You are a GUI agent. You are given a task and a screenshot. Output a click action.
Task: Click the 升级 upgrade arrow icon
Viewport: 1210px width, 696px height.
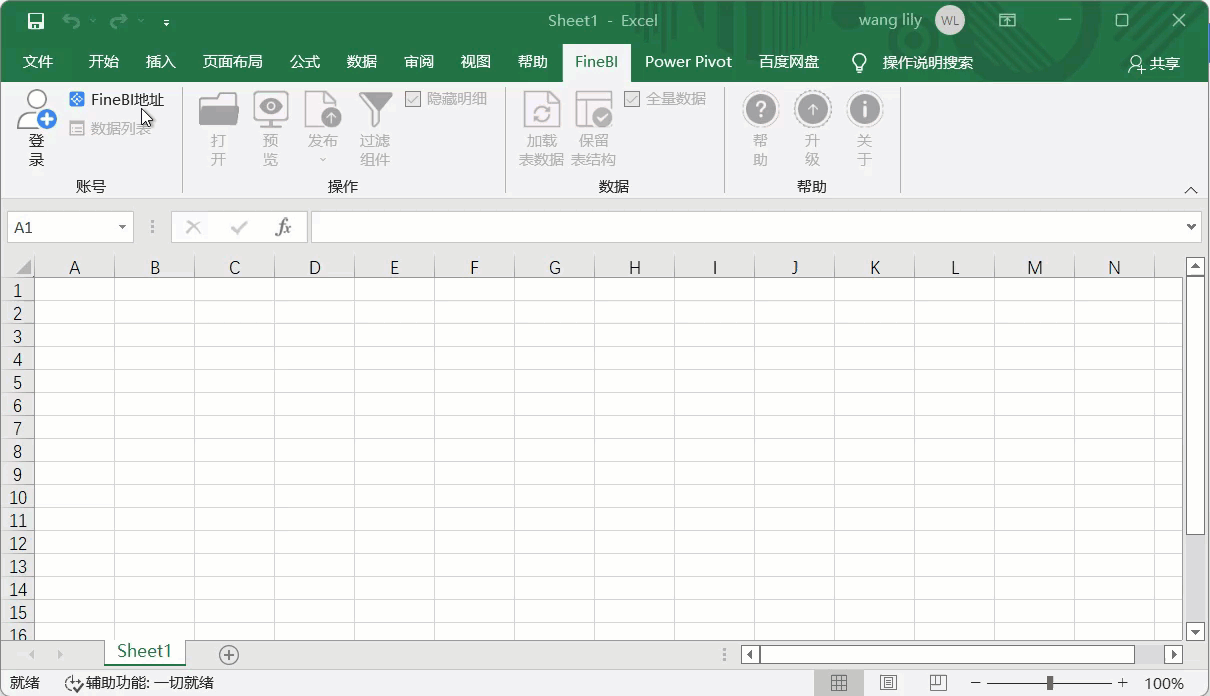[x=812, y=109]
